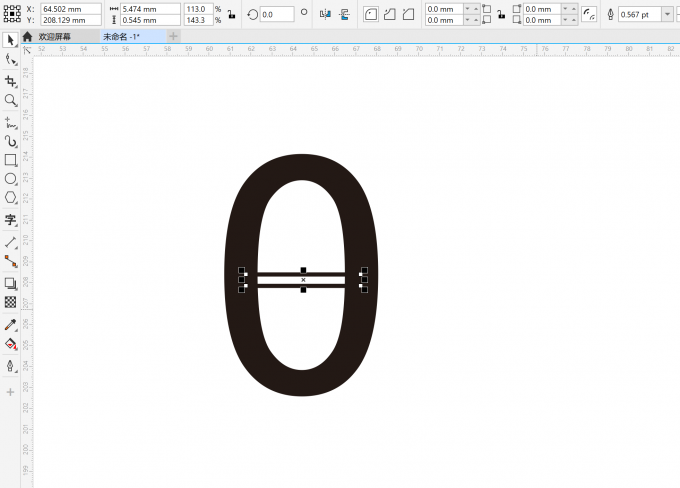Click the plus button to add new document tab
The height and width of the screenshot is (488, 680).
click(x=173, y=36)
